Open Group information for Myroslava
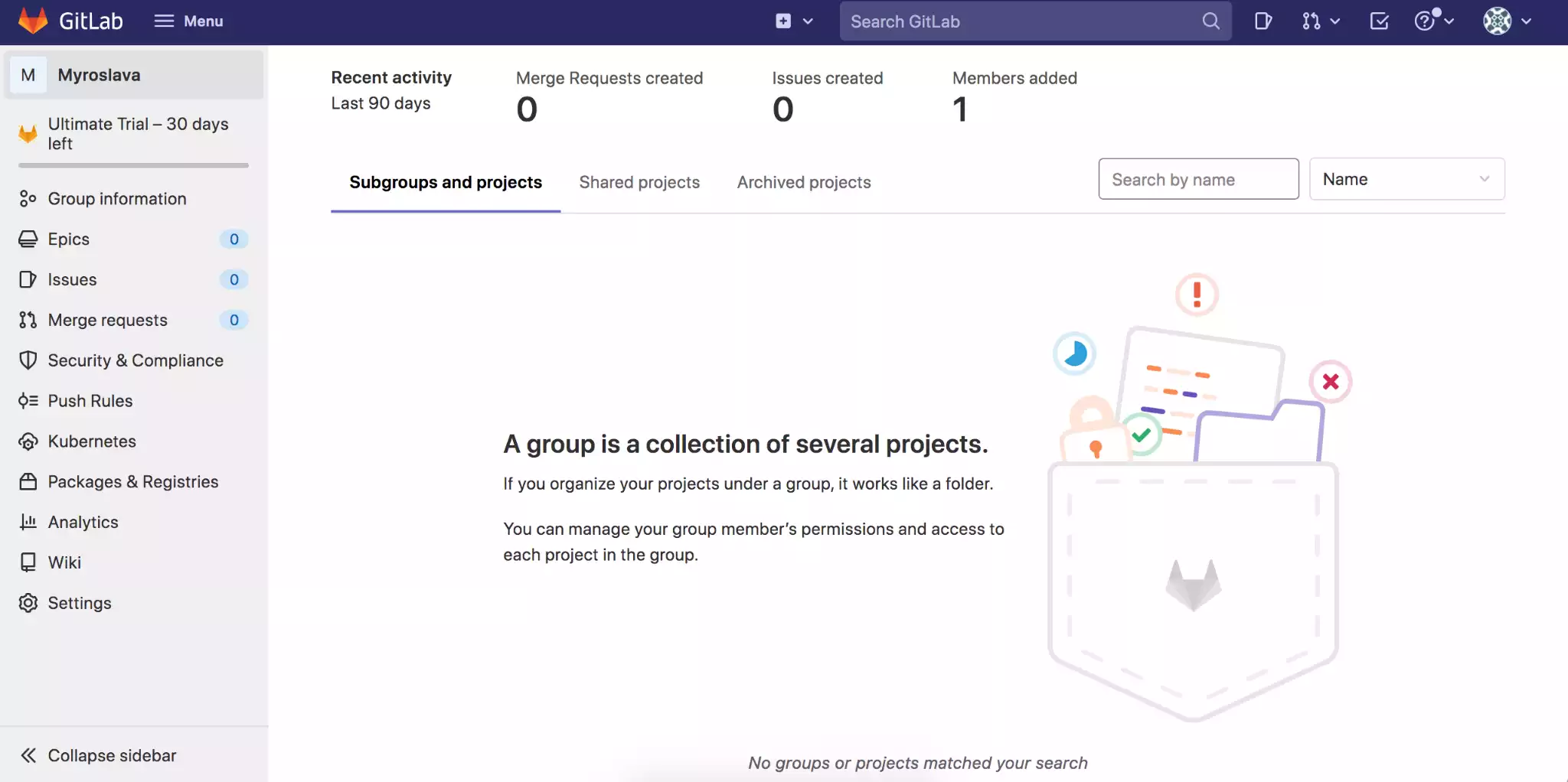 pos(116,198)
